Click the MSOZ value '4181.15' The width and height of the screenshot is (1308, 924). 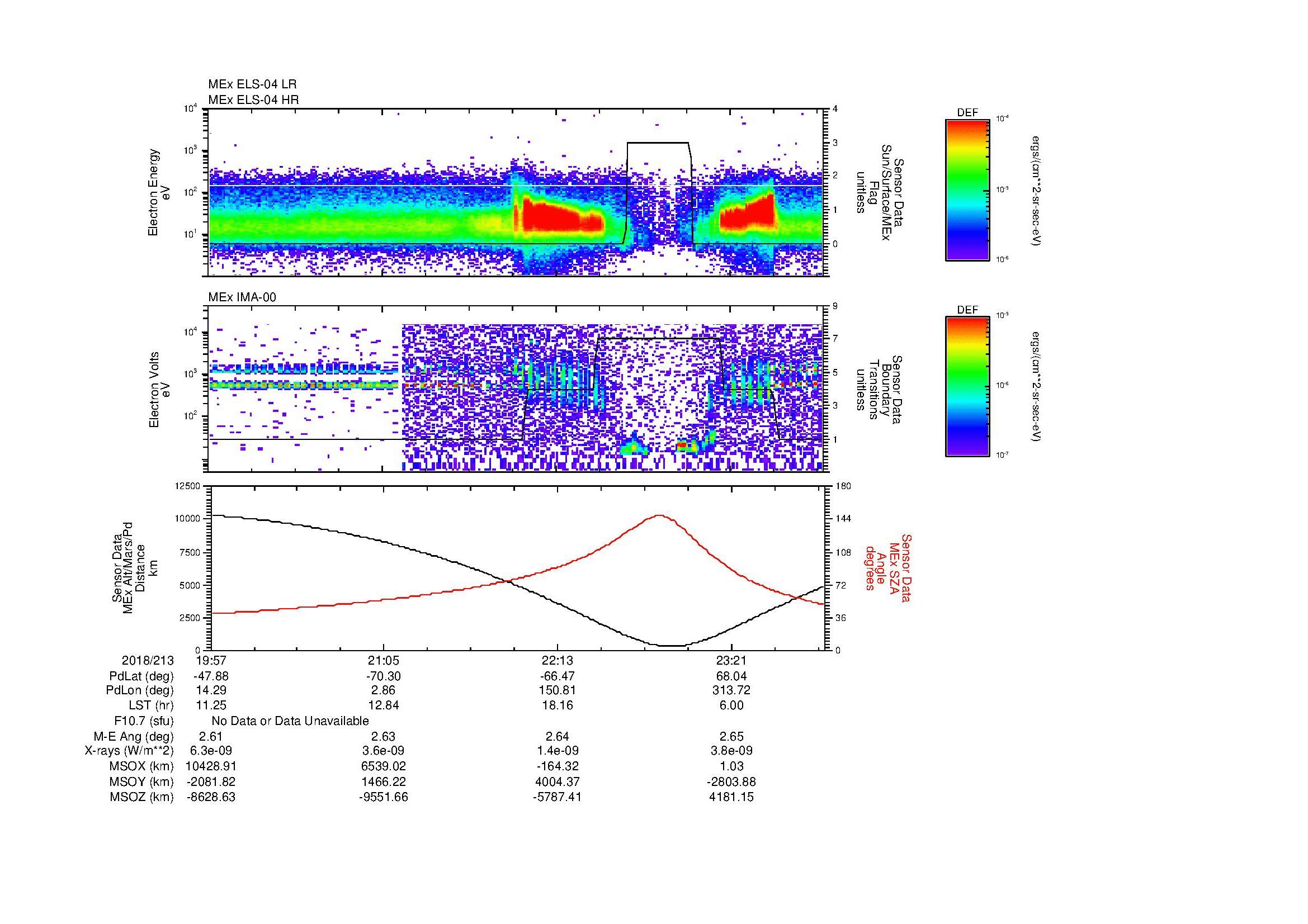point(731,797)
